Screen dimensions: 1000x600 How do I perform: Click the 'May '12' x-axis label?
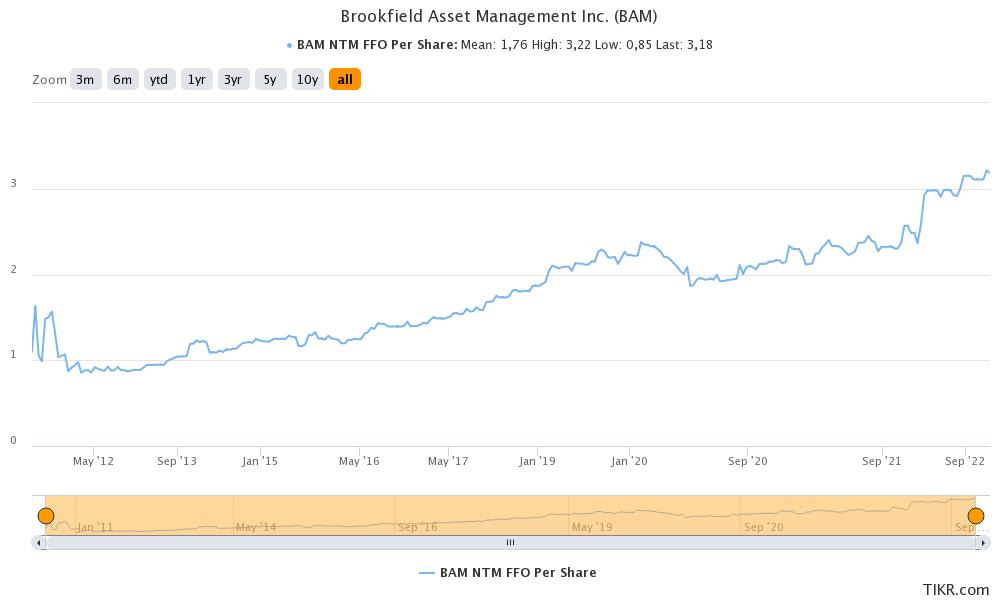click(x=93, y=461)
